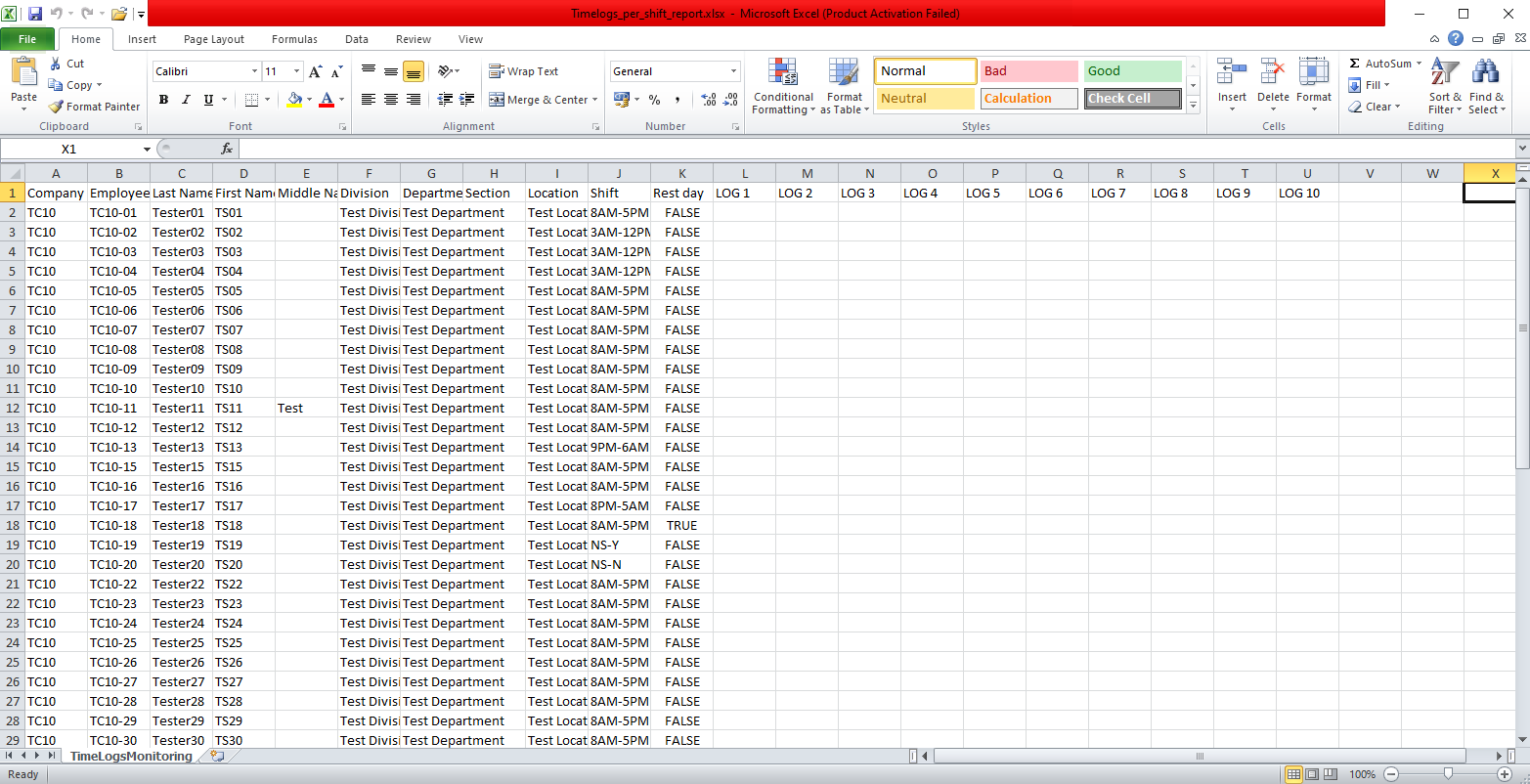This screenshot has height=784, width=1530.
Task: Toggle Wrap Text
Action: click(x=523, y=71)
